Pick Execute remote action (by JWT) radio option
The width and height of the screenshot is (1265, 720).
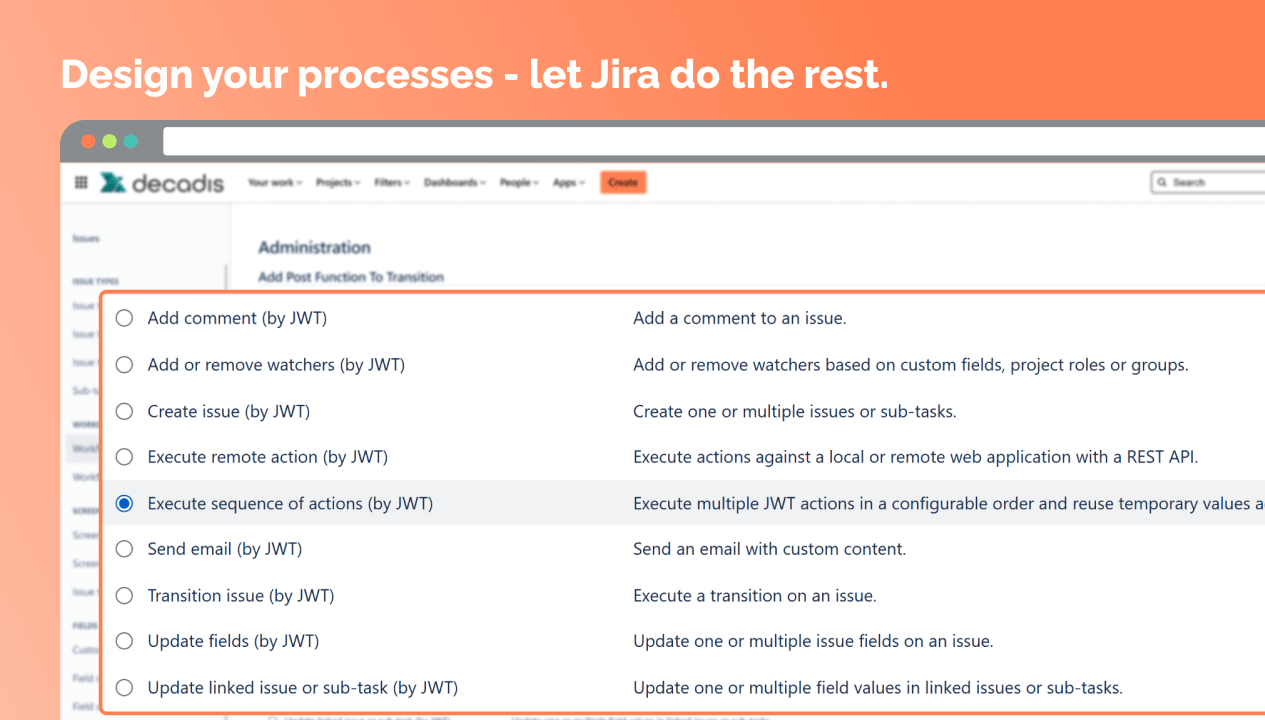click(124, 457)
